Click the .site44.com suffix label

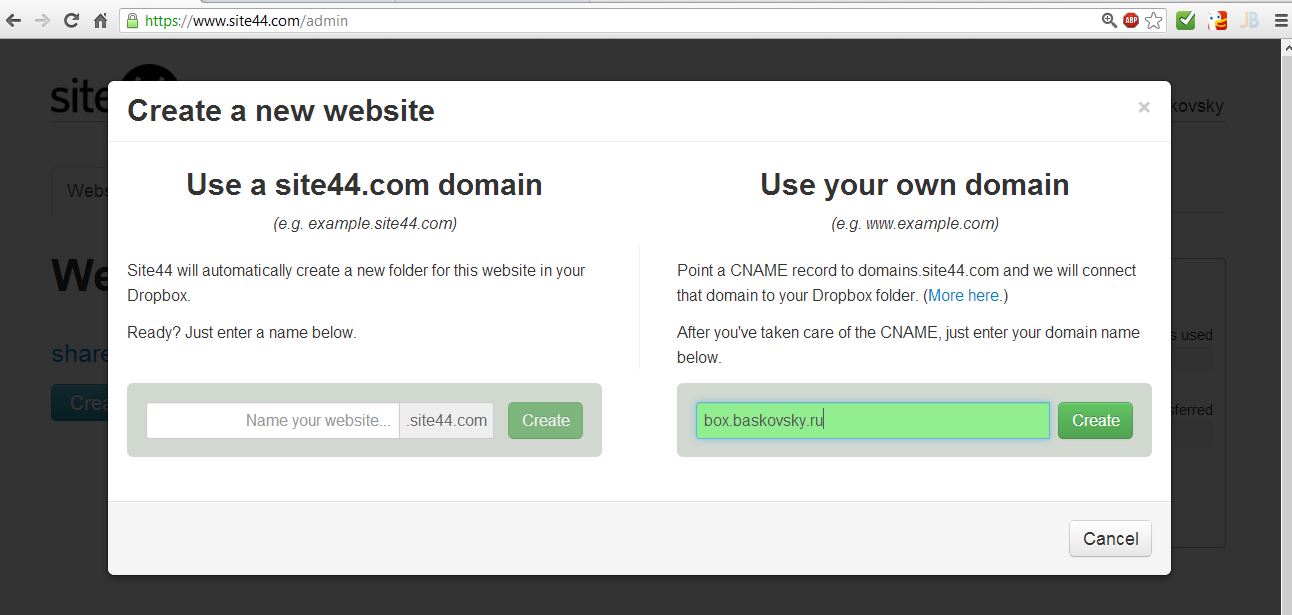click(x=447, y=420)
